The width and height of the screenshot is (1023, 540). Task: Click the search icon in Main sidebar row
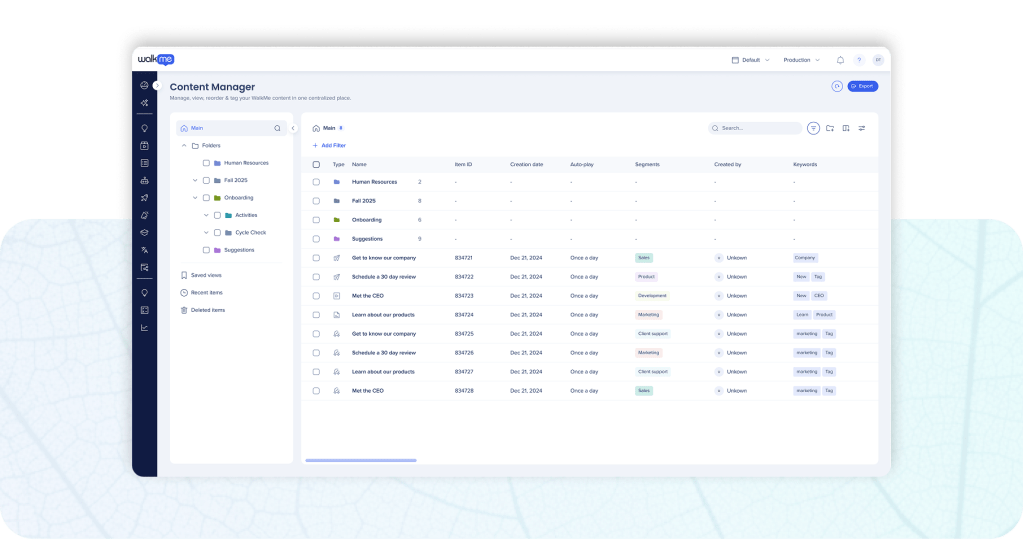tap(277, 128)
